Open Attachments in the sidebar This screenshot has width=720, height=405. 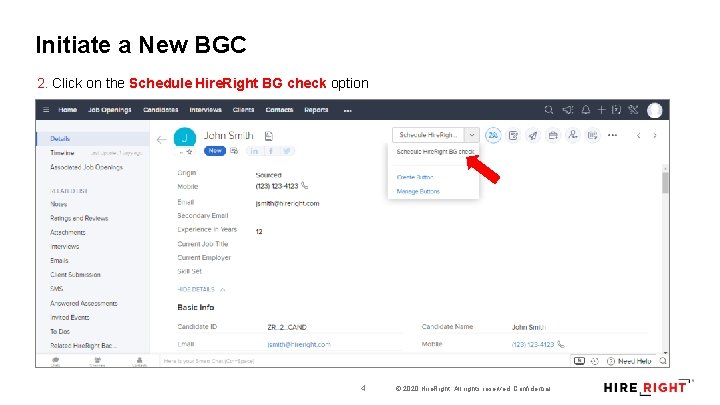(68, 233)
